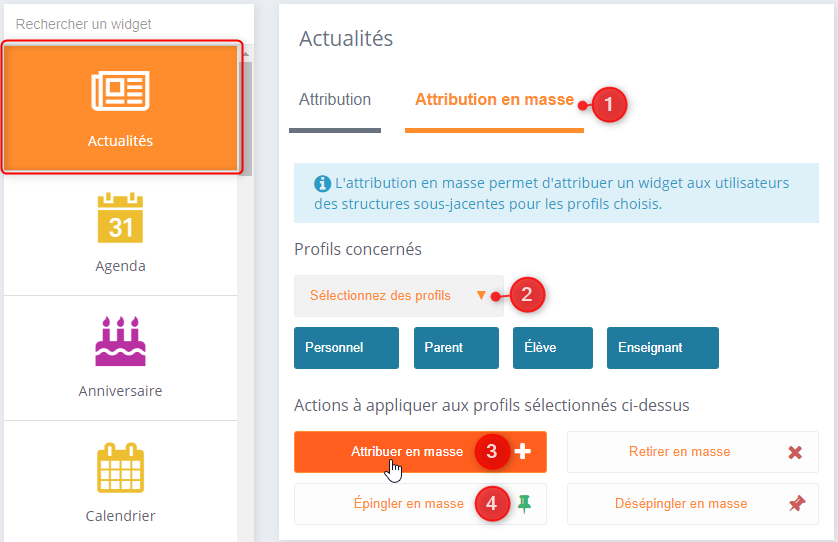Viewport: 838px width, 542px height.
Task: Toggle the Personnel profile
Action: tap(346, 348)
